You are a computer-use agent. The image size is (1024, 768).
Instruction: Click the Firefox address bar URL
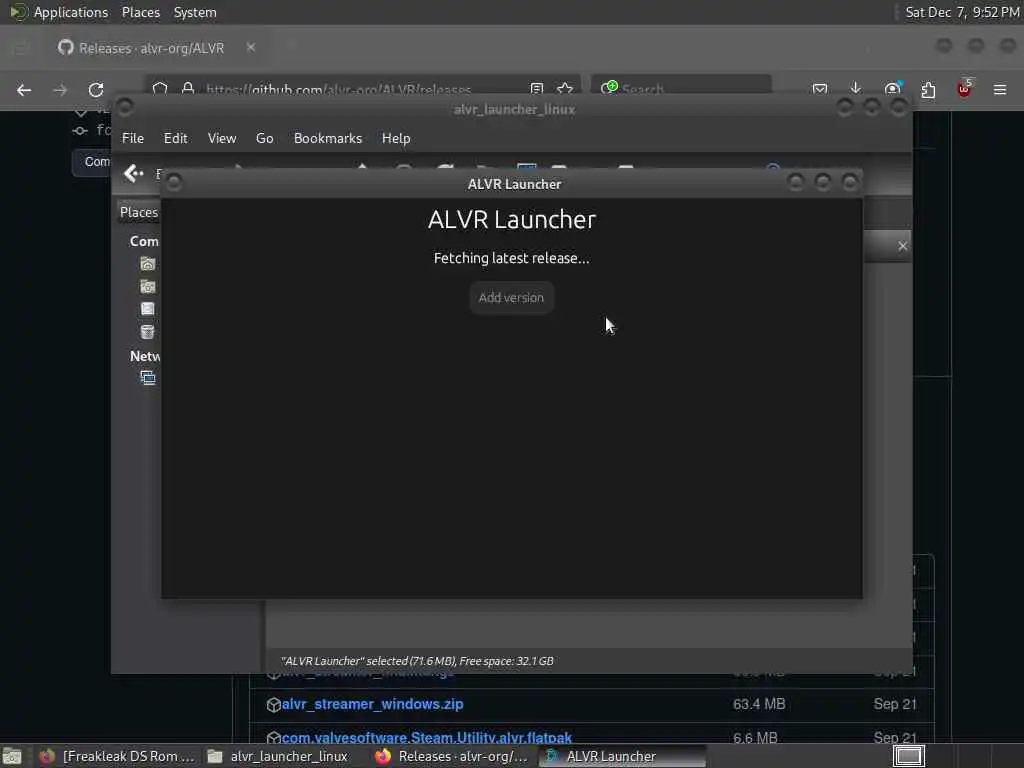(338, 90)
